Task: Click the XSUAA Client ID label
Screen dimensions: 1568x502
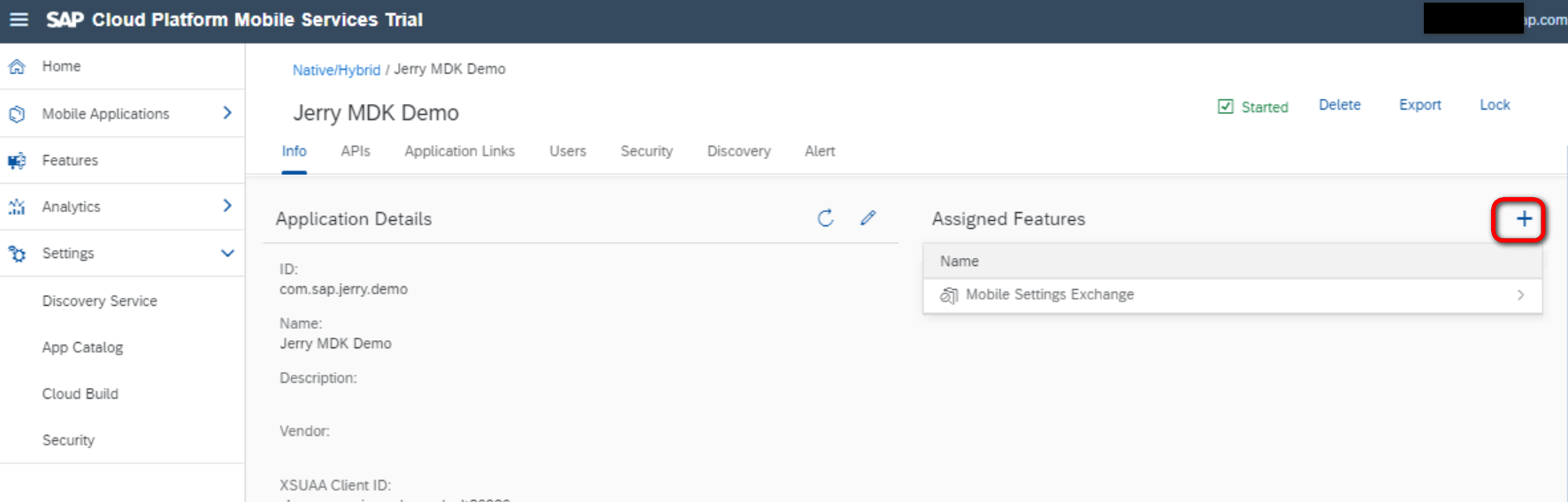Action: tap(335, 485)
